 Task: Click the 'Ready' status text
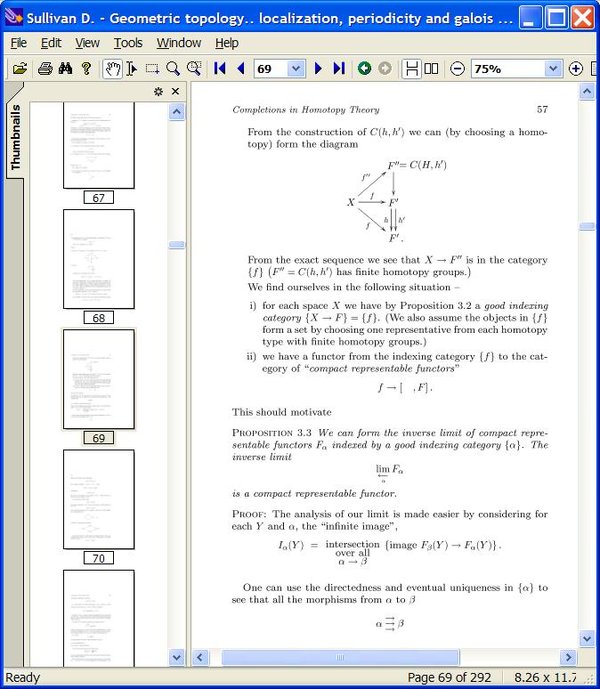point(22,678)
